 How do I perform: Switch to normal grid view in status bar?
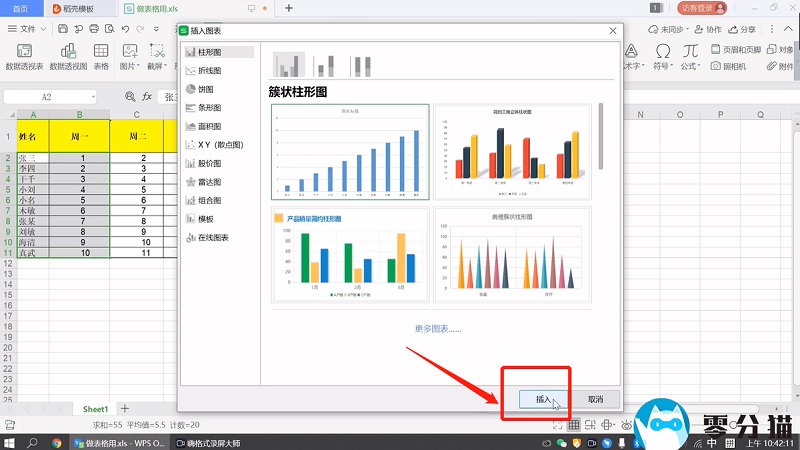pyautogui.click(x=574, y=425)
